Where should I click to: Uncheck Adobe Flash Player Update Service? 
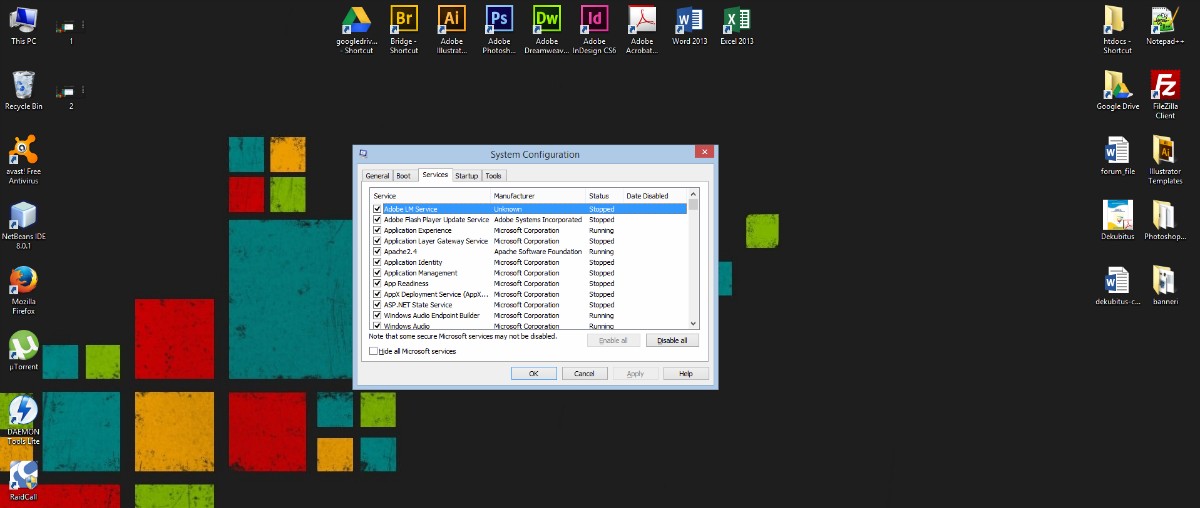(377, 220)
